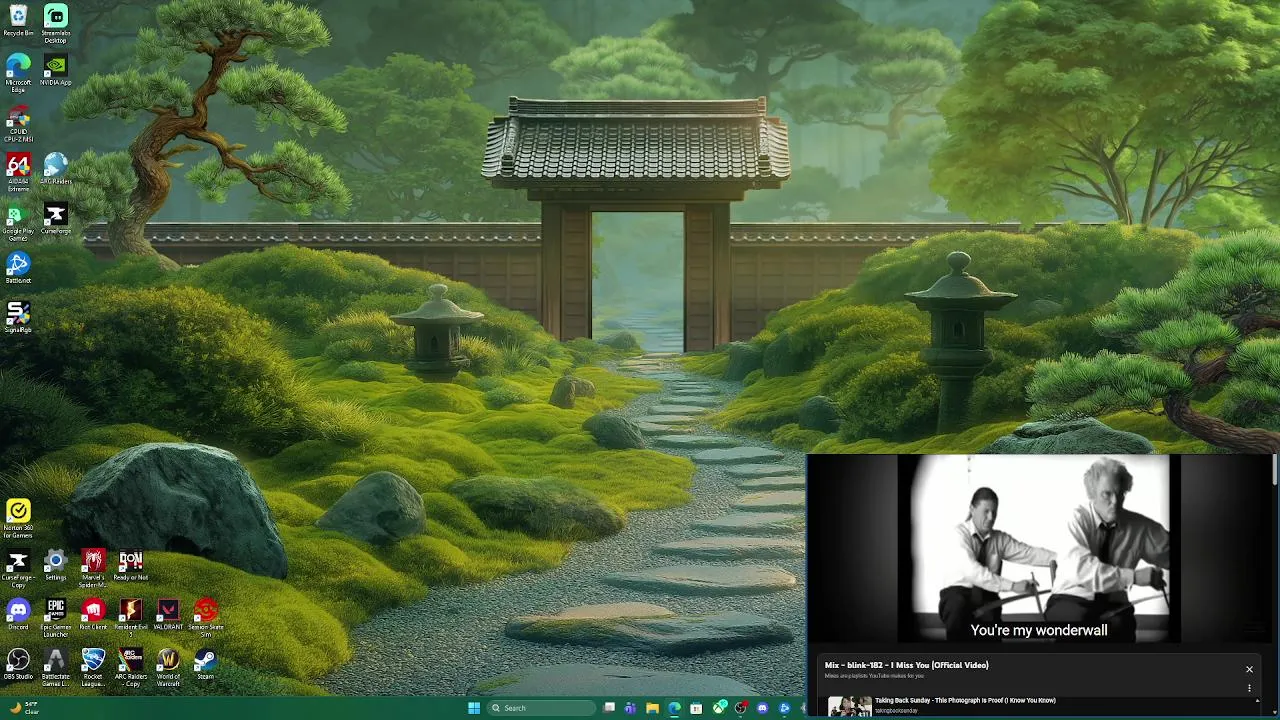Open the Microsoft Edge desktop shortcut
Screen dimensions: 1280x720
[x=18, y=73]
